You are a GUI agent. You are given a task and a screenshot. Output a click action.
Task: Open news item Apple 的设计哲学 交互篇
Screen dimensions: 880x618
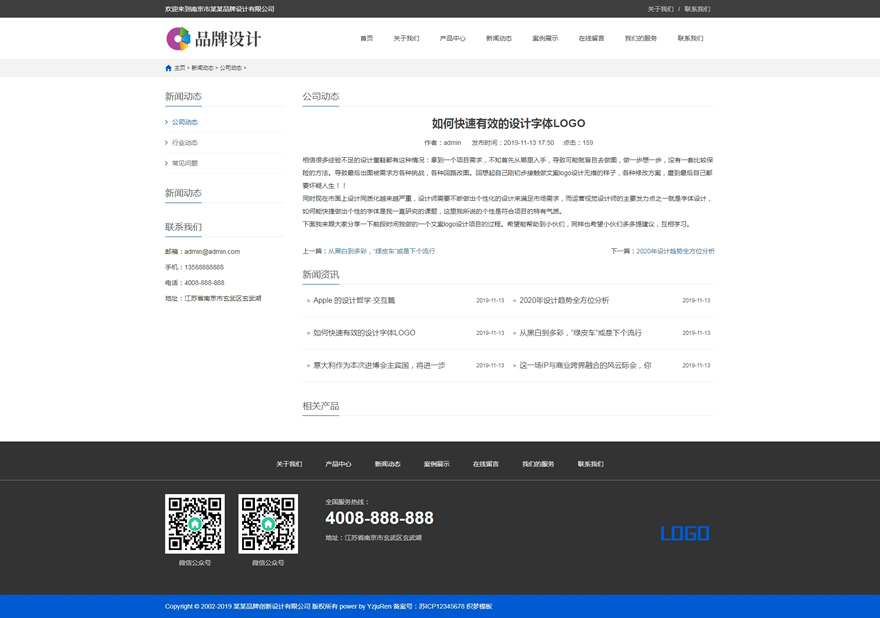coord(353,300)
